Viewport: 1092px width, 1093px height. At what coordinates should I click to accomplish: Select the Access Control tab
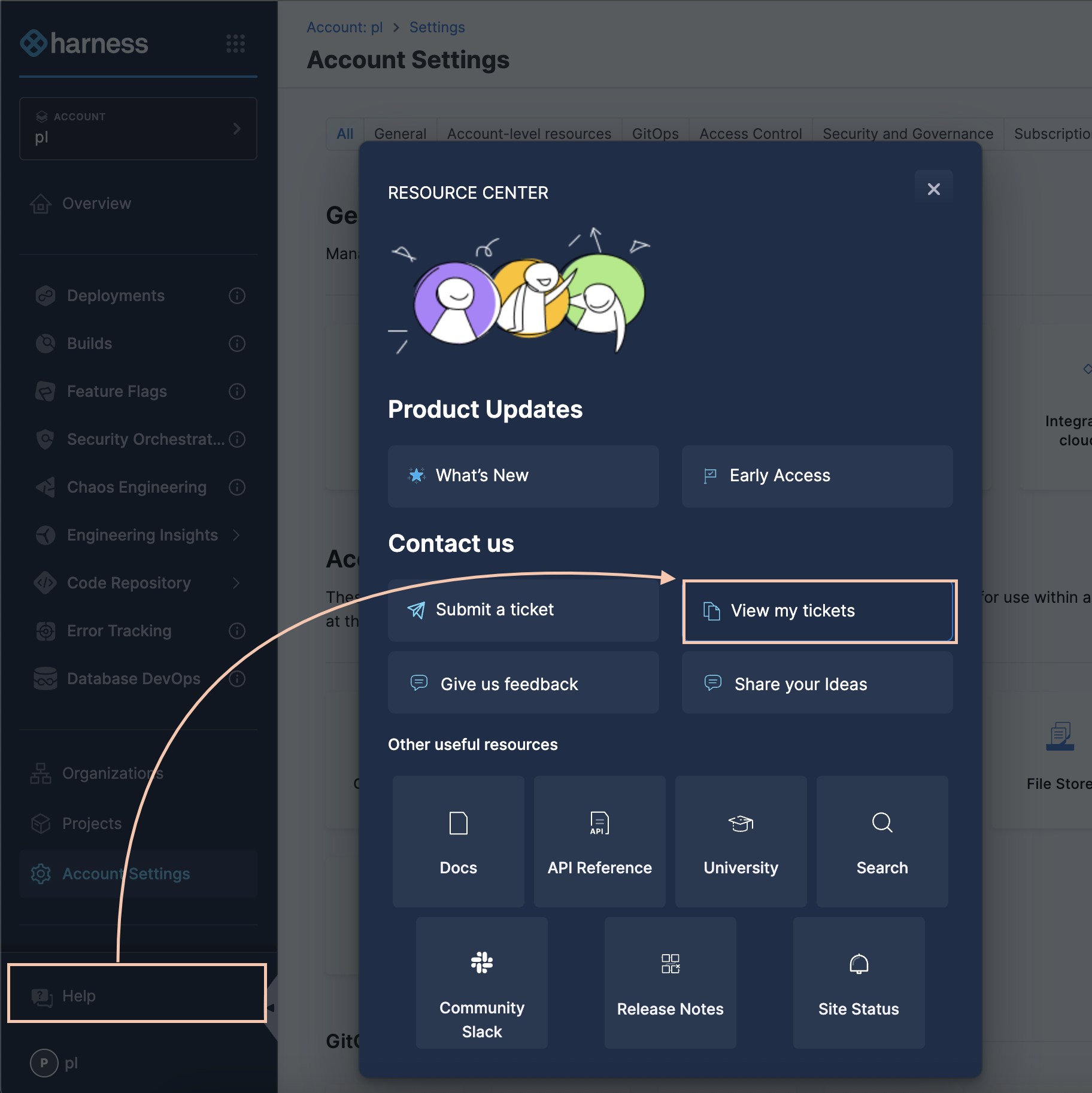click(750, 133)
